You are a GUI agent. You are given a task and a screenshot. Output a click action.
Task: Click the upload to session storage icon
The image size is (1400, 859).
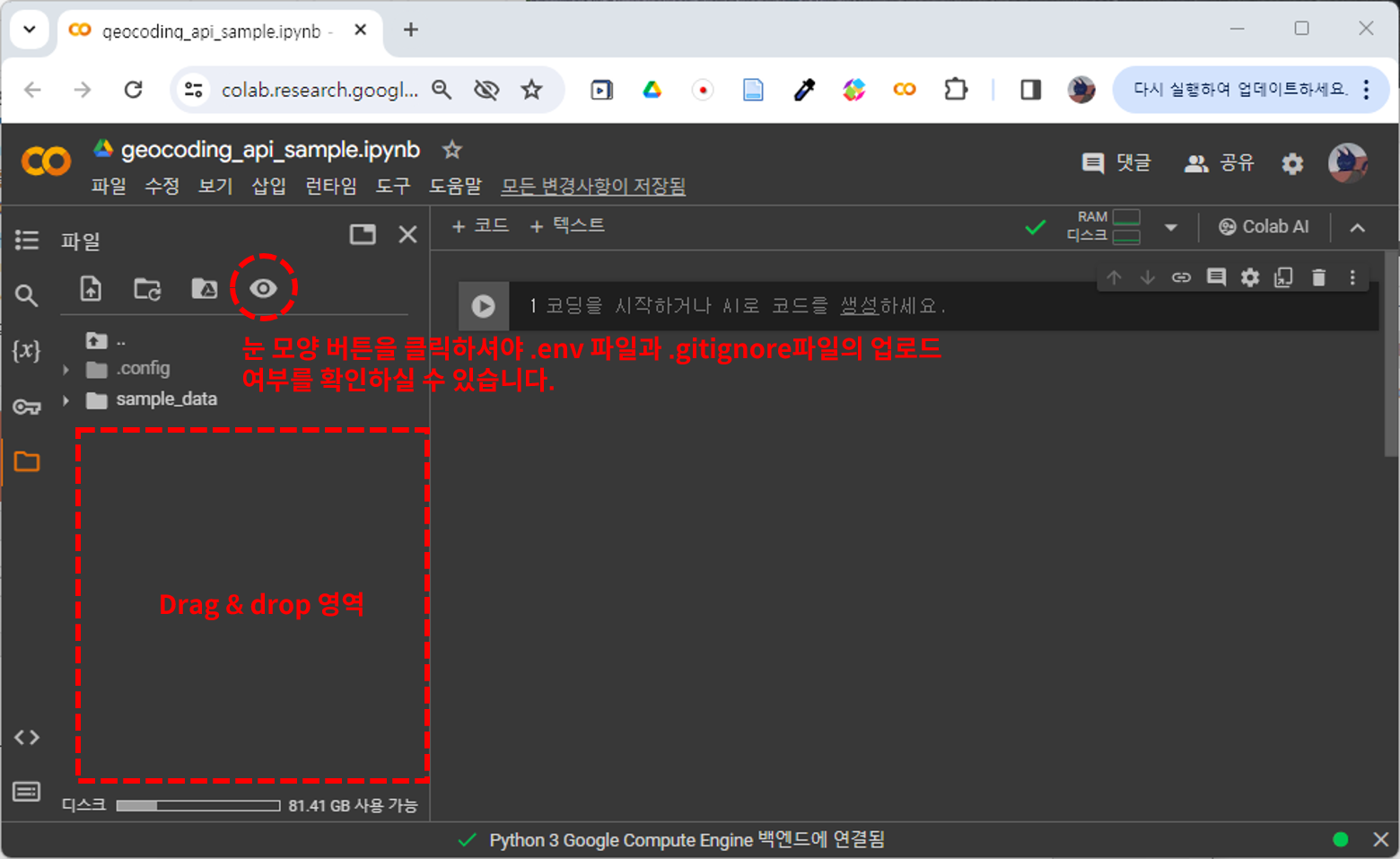tap(91, 289)
